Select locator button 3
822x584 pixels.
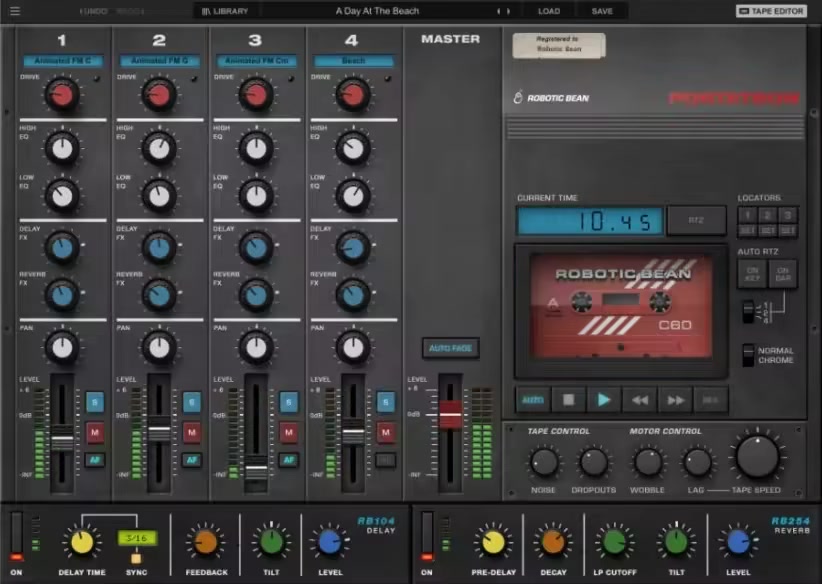point(787,215)
